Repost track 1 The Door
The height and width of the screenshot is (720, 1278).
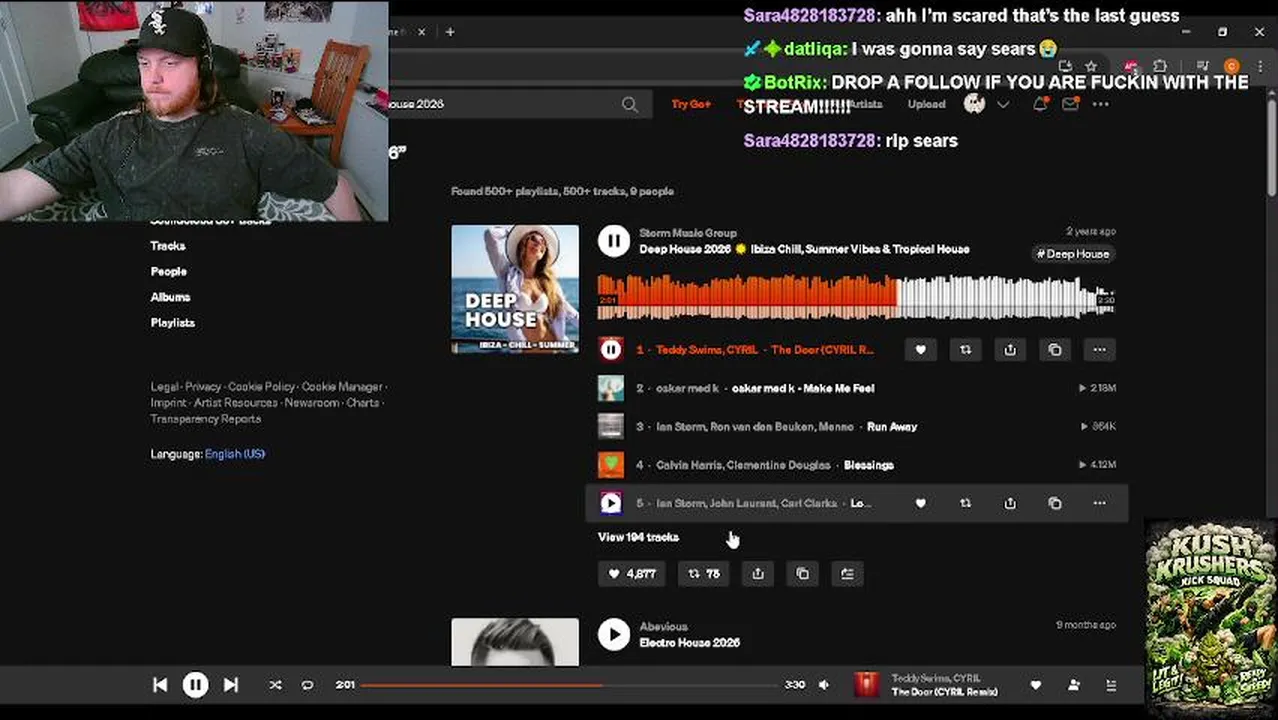pyautogui.click(x=966, y=349)
